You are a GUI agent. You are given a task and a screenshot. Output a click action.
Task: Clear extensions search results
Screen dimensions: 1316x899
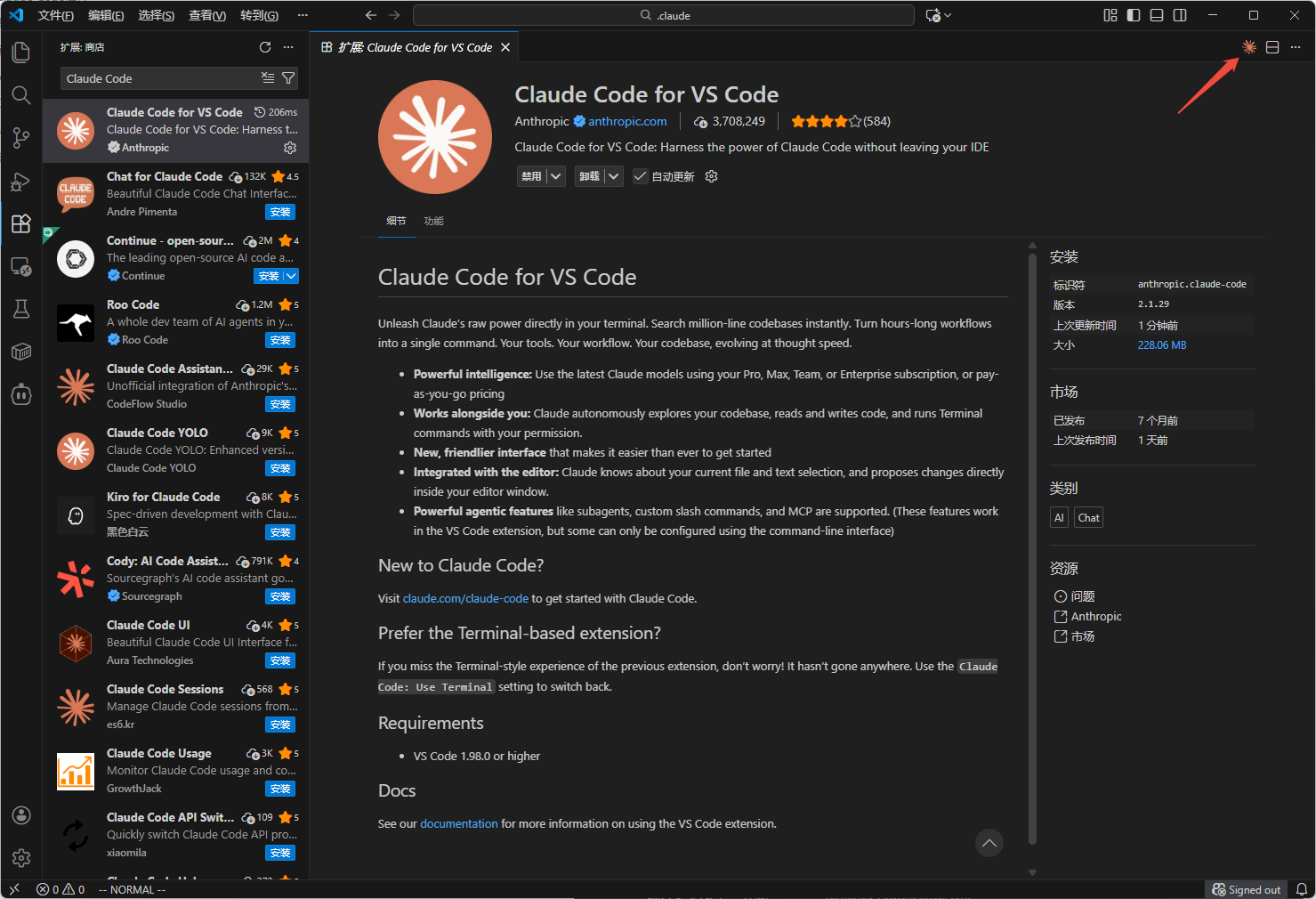click(x=268, y=78)
